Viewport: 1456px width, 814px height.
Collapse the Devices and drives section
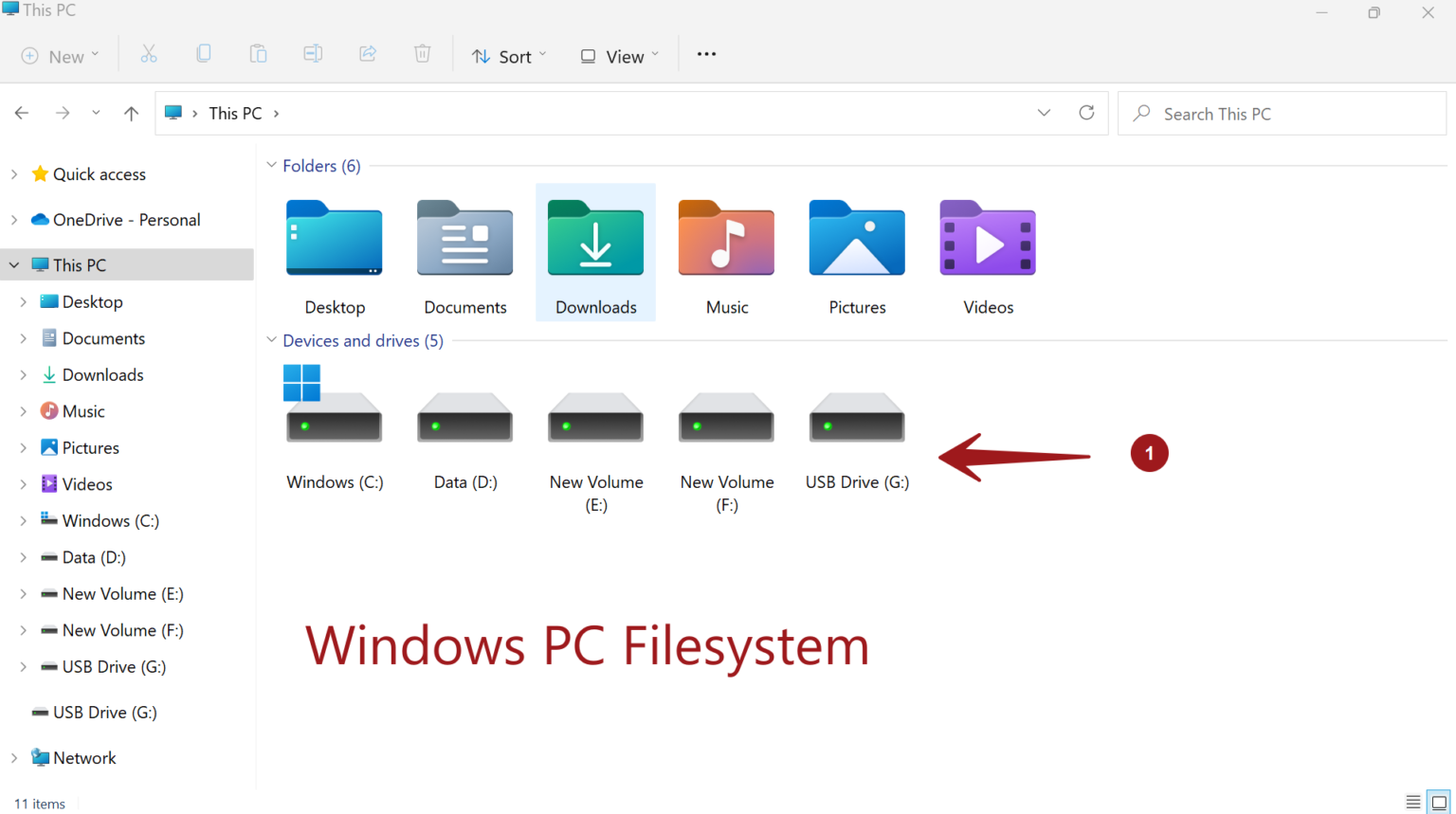(272, 340)
